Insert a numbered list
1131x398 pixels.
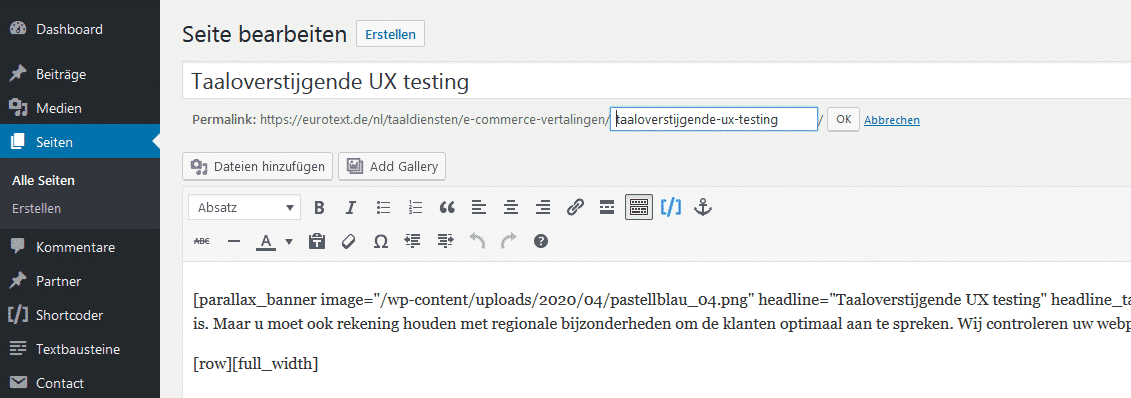[x=415, y=208]
